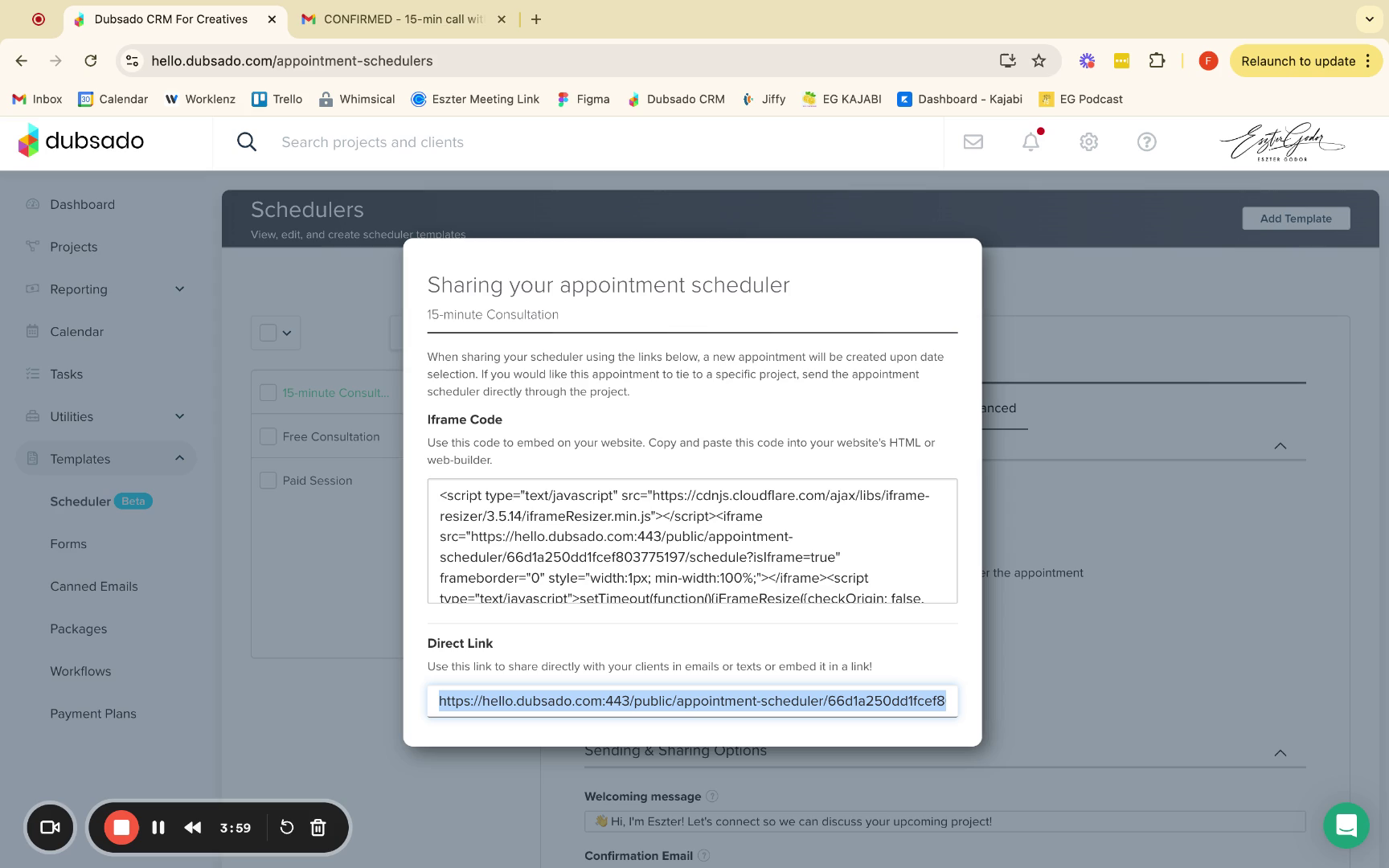Open the Chrome profile avatar
Viewport: 1389px width, 868px height.
1208,61
